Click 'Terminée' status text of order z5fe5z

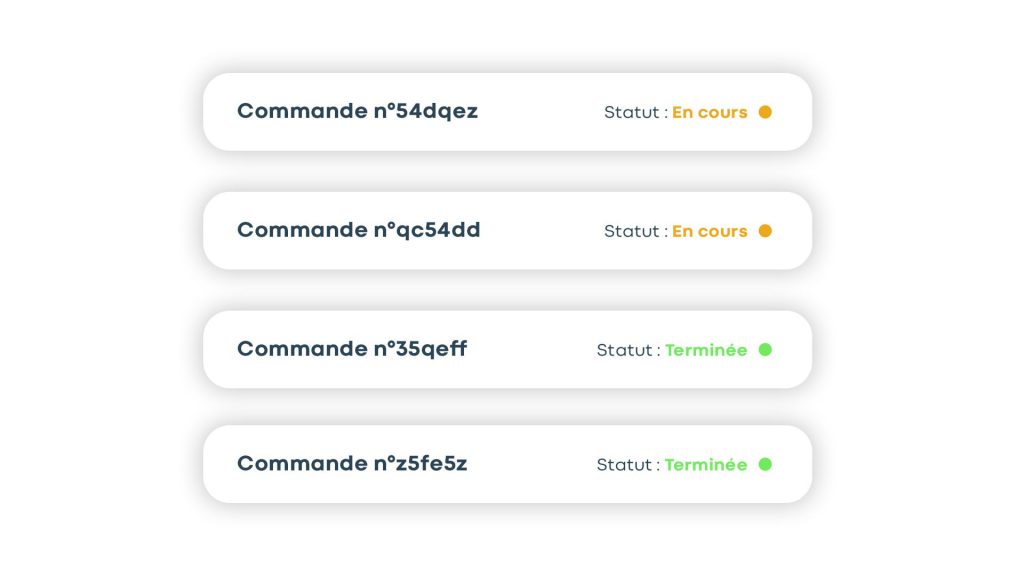(706, 465)
